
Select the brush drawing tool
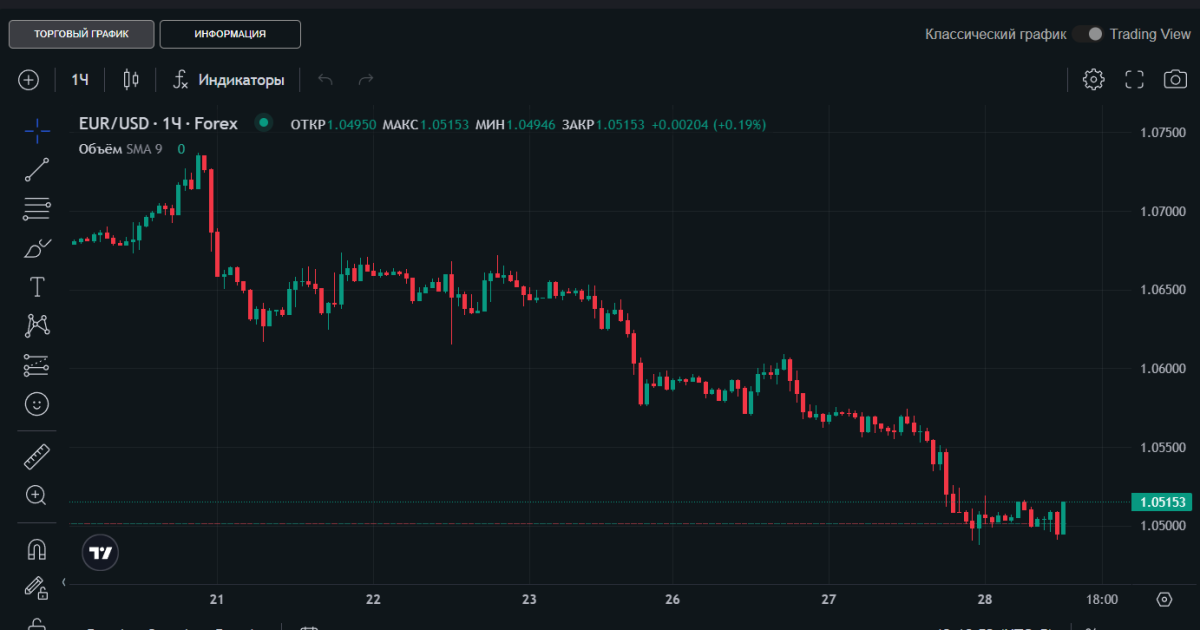click(37, 248)
